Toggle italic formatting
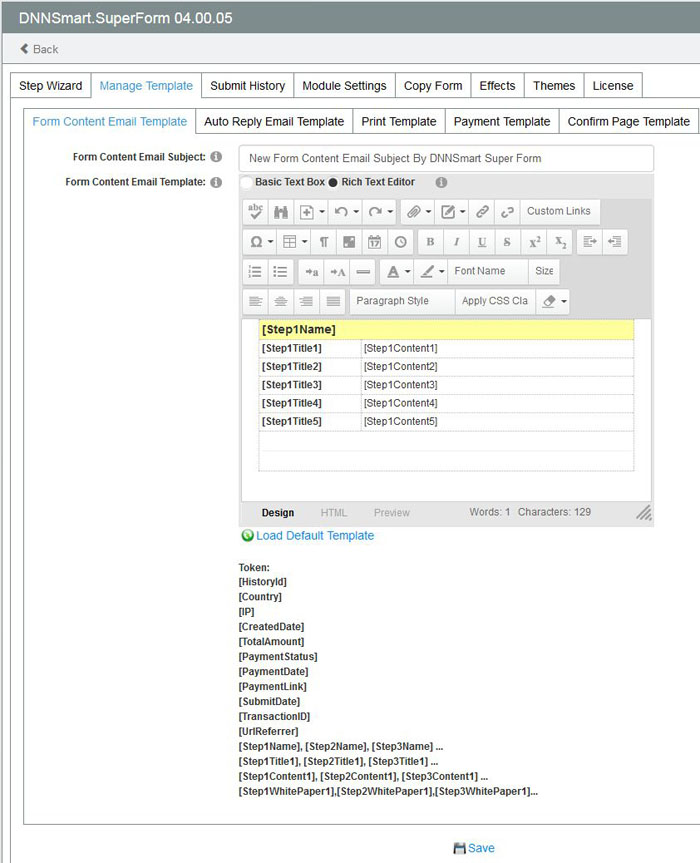The width and height of the screenshot is (700, 863). tap(456, 242)
